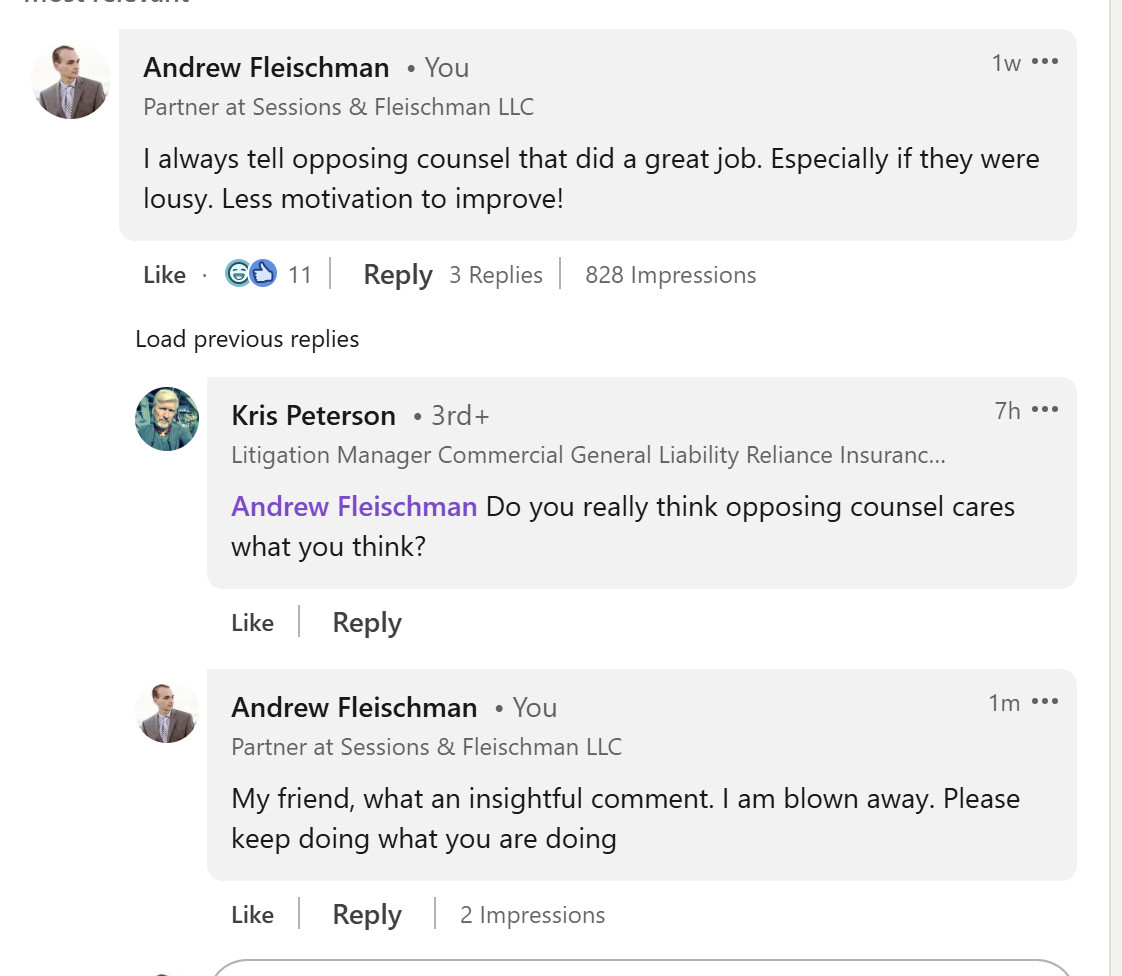Open three-dot menu on Andrew's 1m reply

[x=1045, y=701]
